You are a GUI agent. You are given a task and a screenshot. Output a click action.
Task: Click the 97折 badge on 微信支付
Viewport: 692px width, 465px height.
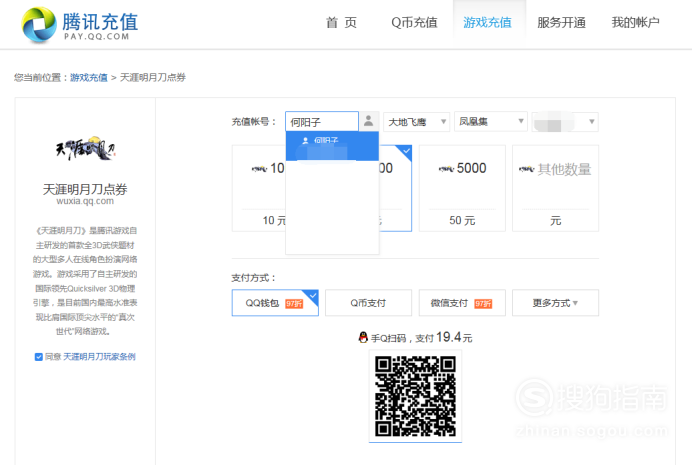coord(483,304)
